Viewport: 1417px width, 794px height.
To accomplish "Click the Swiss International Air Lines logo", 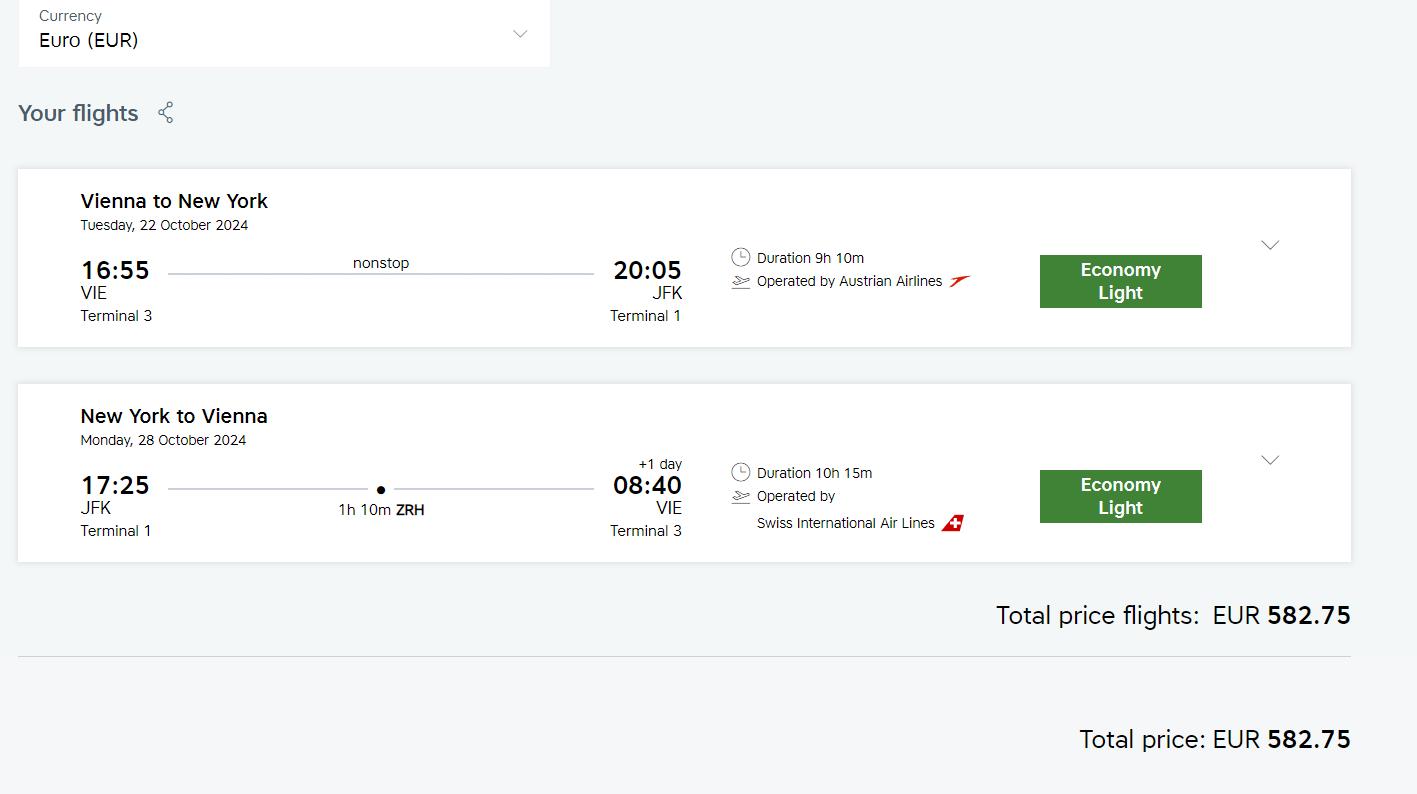I will click(953, 523).
